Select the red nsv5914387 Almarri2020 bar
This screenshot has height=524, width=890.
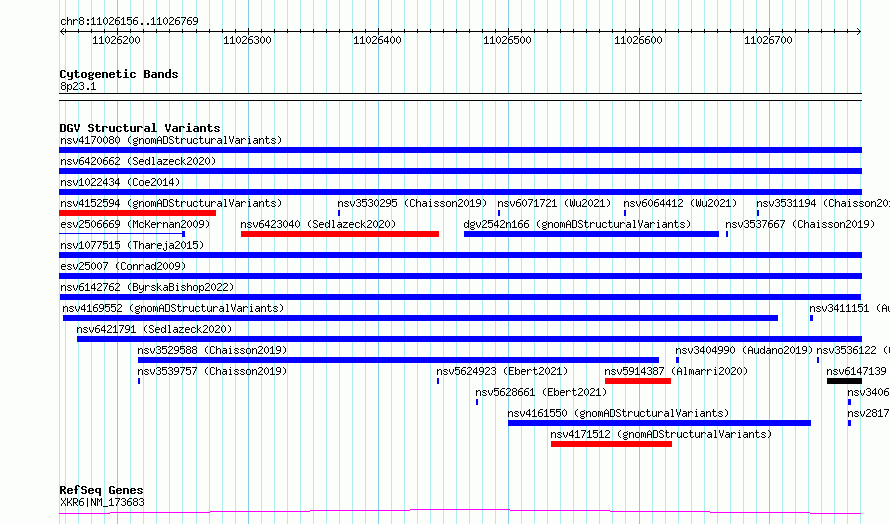(x=638, y=381)
